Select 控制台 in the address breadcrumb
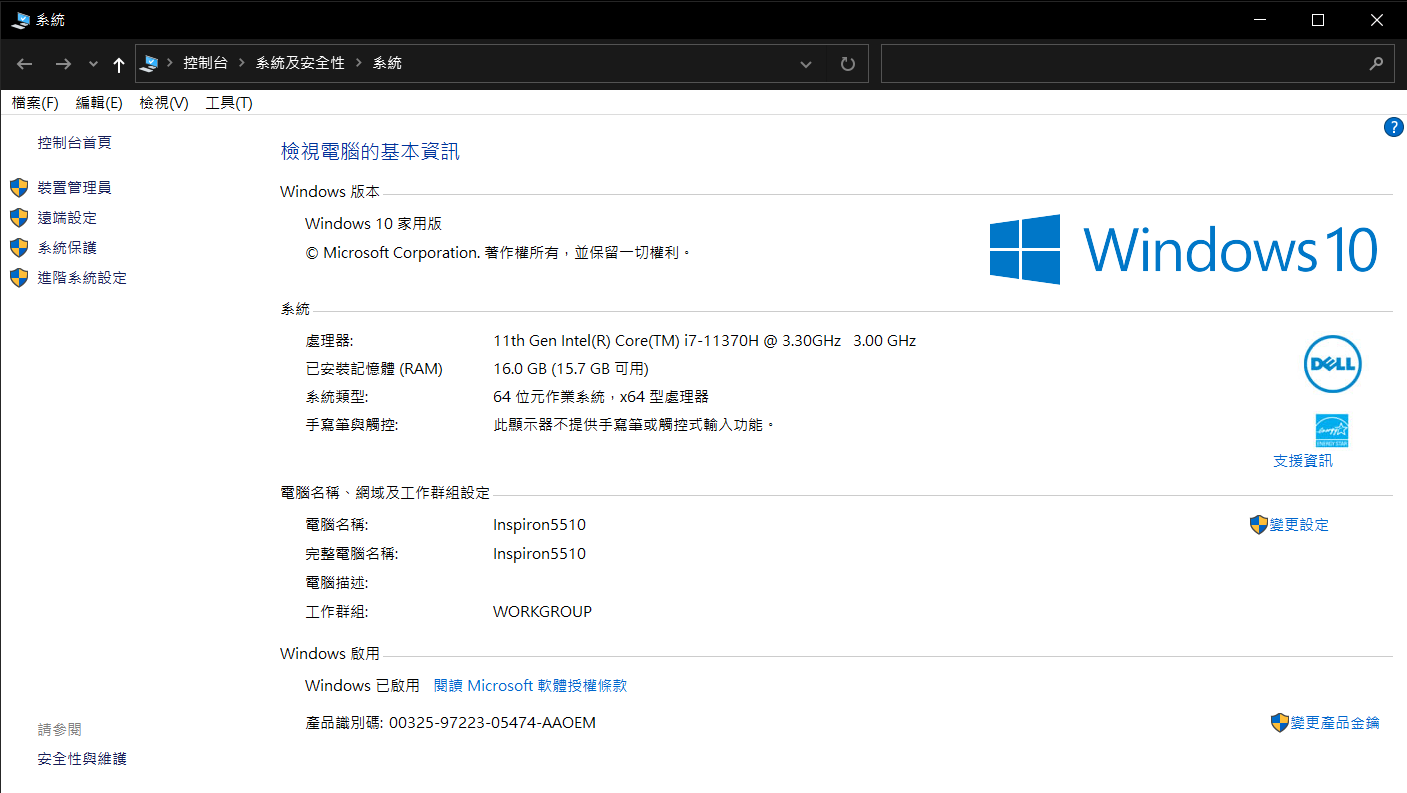Screen dimensions: 1407x793 (x=205, y=63)
